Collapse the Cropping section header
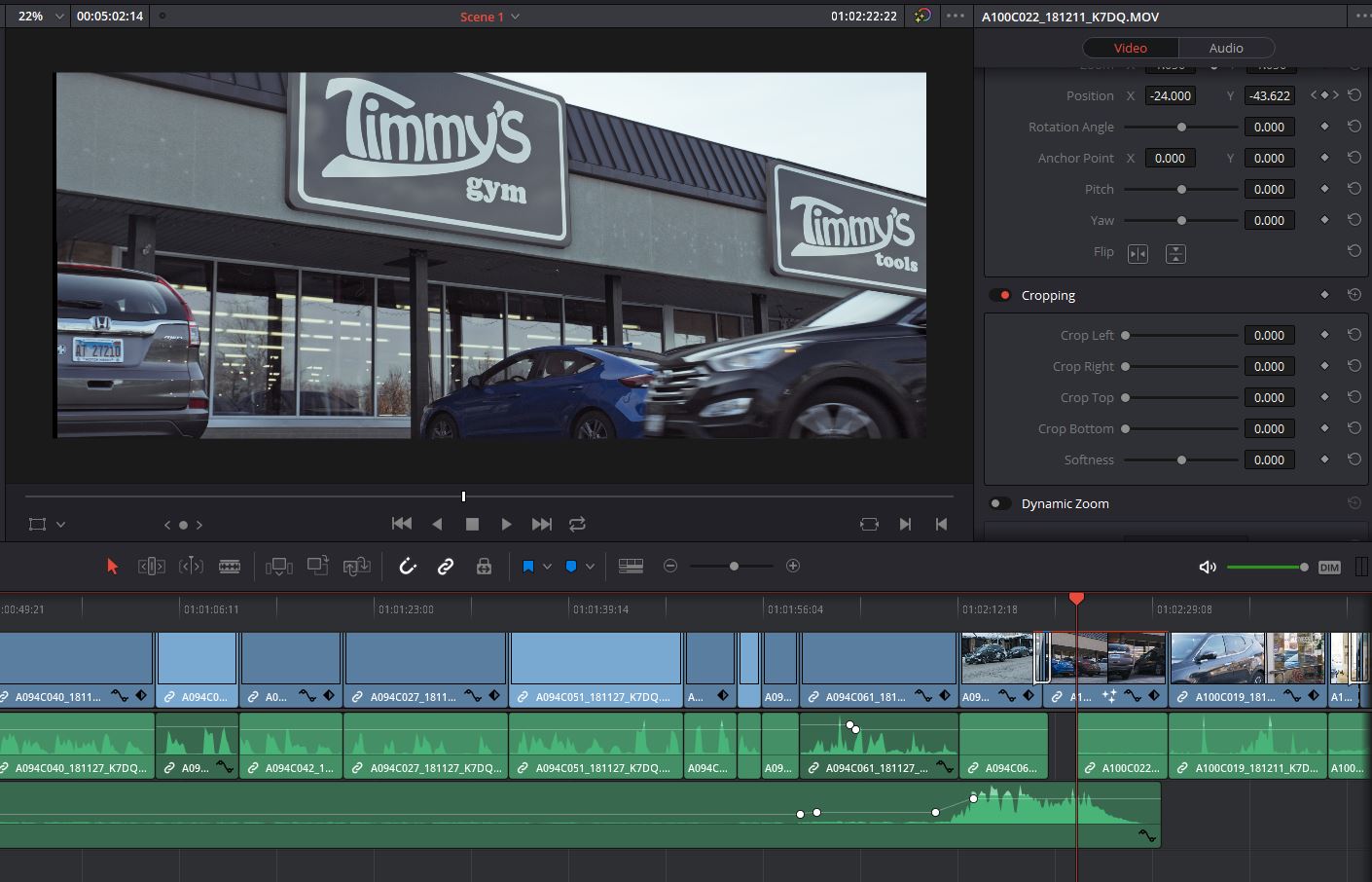Image resolution: width=1372 pixels, height=882 pixels. pos(1048,295)
